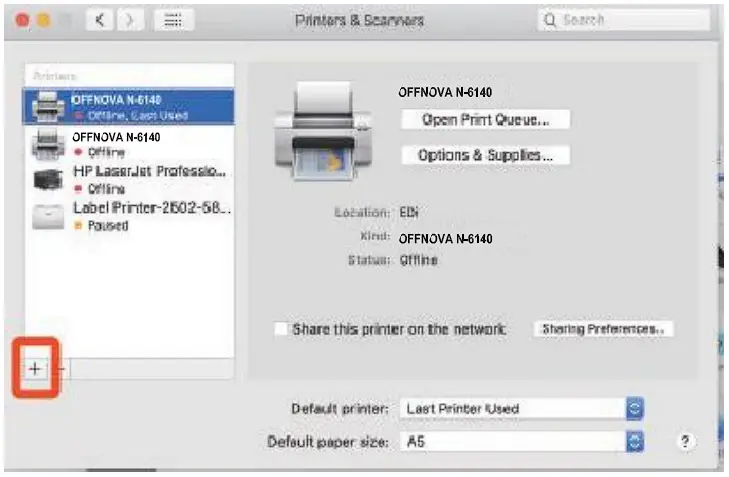729x477 pixels.
Task: Open Sharing Preferences
Action: tap(603, 329)
